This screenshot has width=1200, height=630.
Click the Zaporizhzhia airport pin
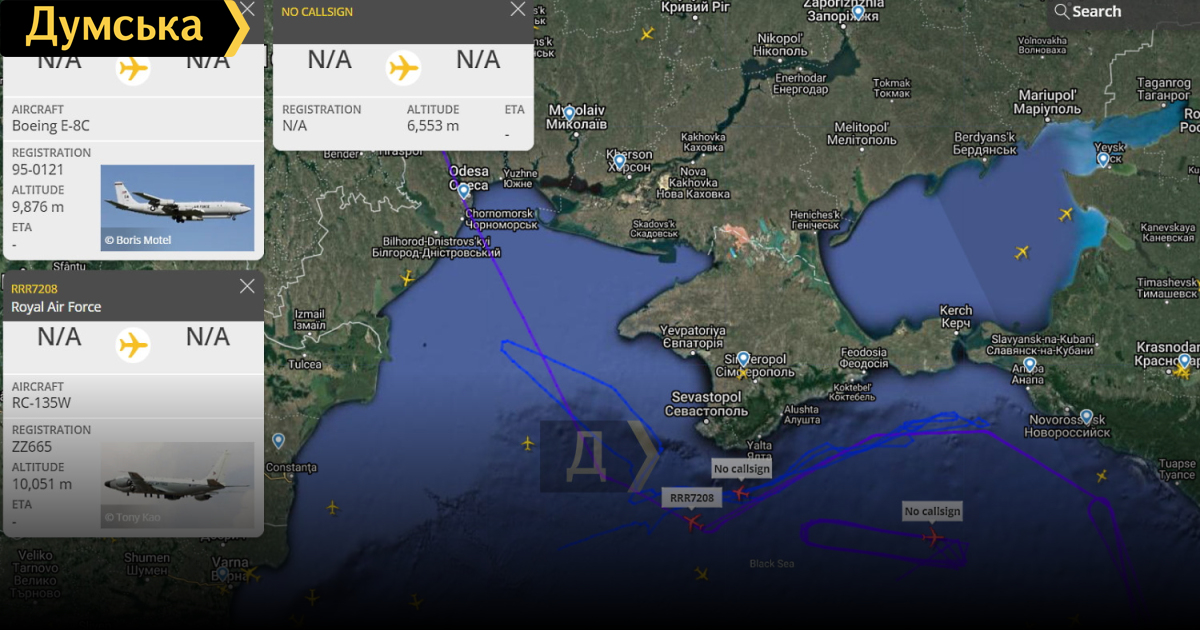858,12
